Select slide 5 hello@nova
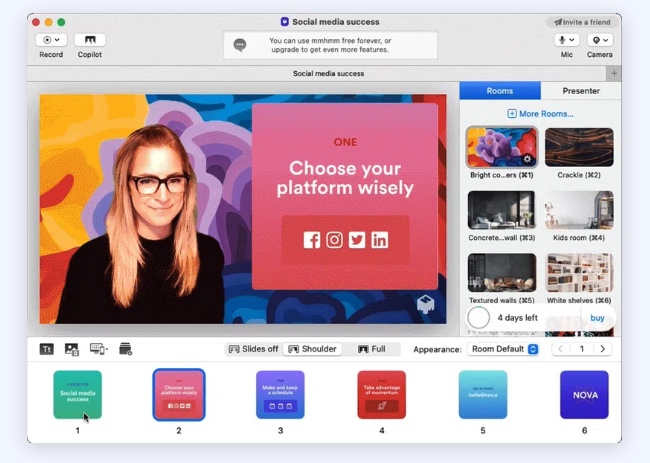The height and width of the screenshot is (463, 650). click(483, 395)
